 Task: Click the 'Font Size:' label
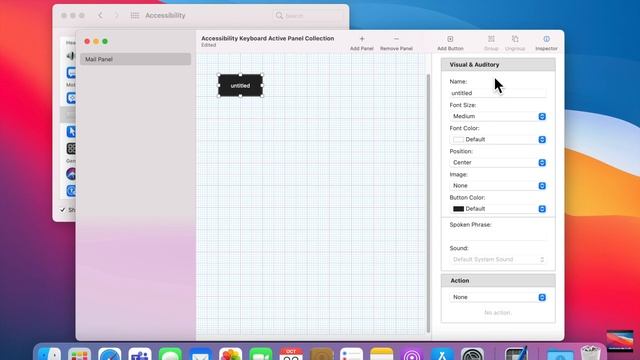tap(463, 105)
